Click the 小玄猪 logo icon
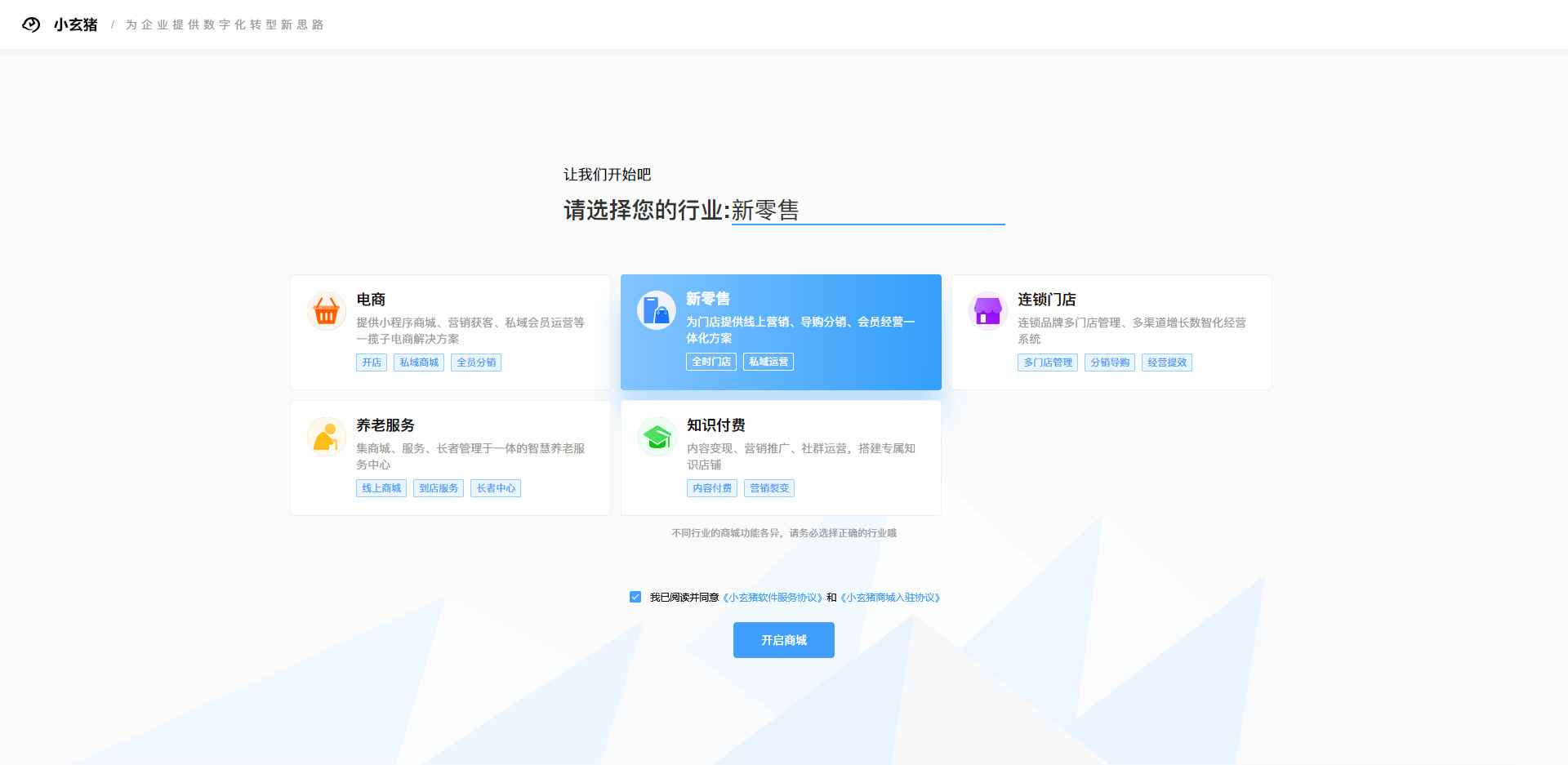This screenshot has width=1568, height=765. (x=31, y=24)
